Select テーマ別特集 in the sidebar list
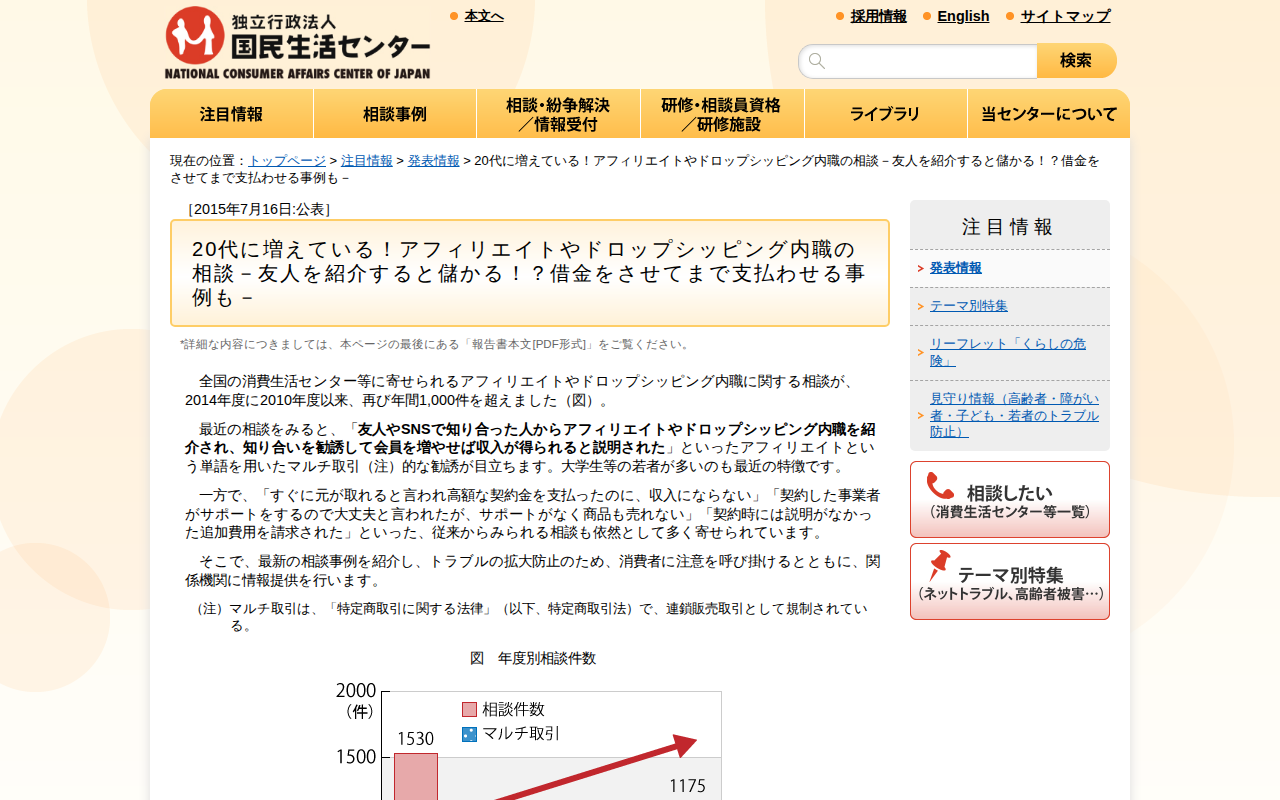The width and height of the screenshot is (1280, 800). (969, 306)
